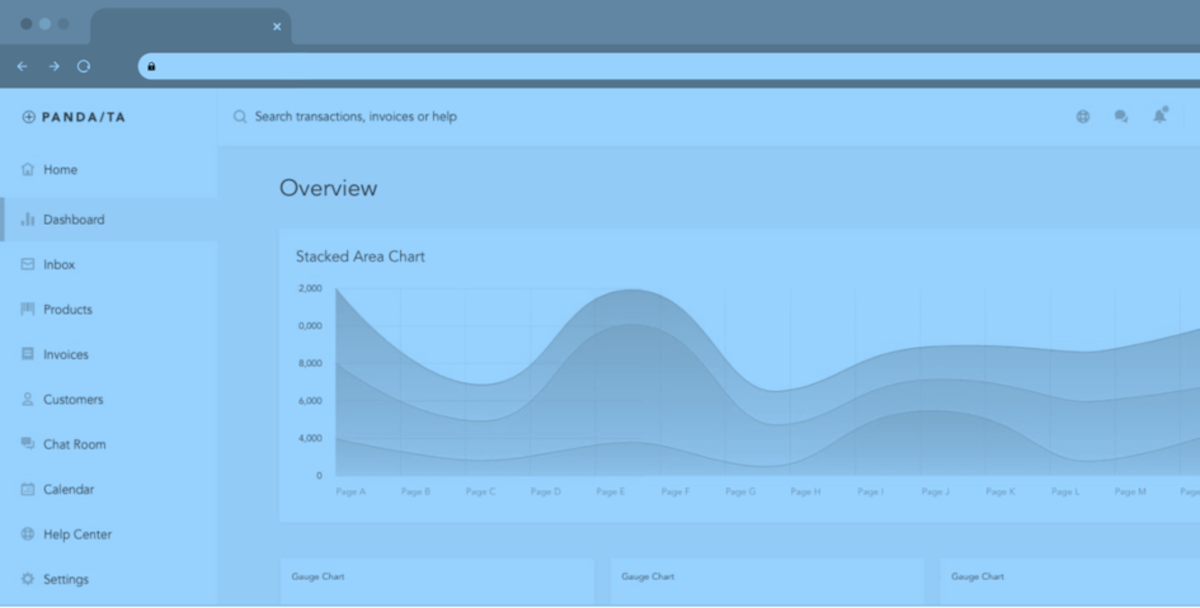Click the Invoices icon in sidebar
The image size is (1200, 608).
tap(28, 355)
